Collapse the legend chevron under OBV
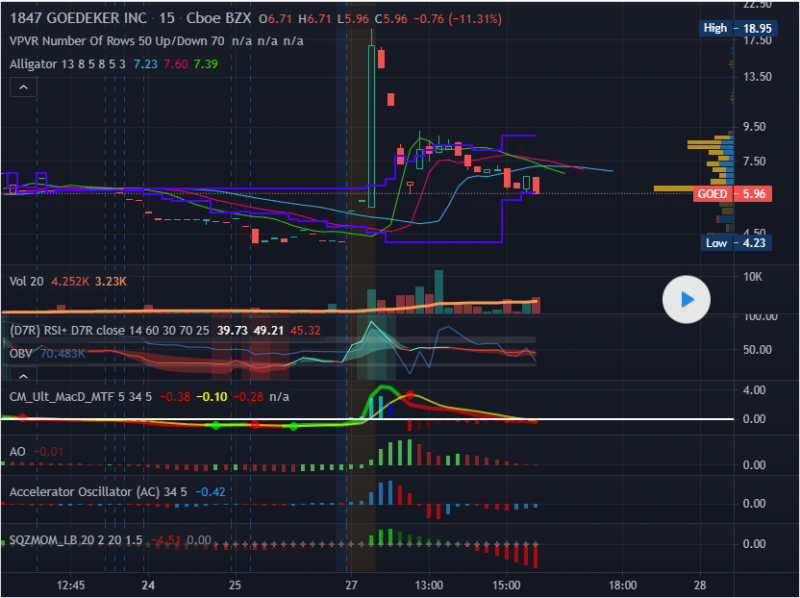The width and height of the screenshot is (800, 598). 22,374
